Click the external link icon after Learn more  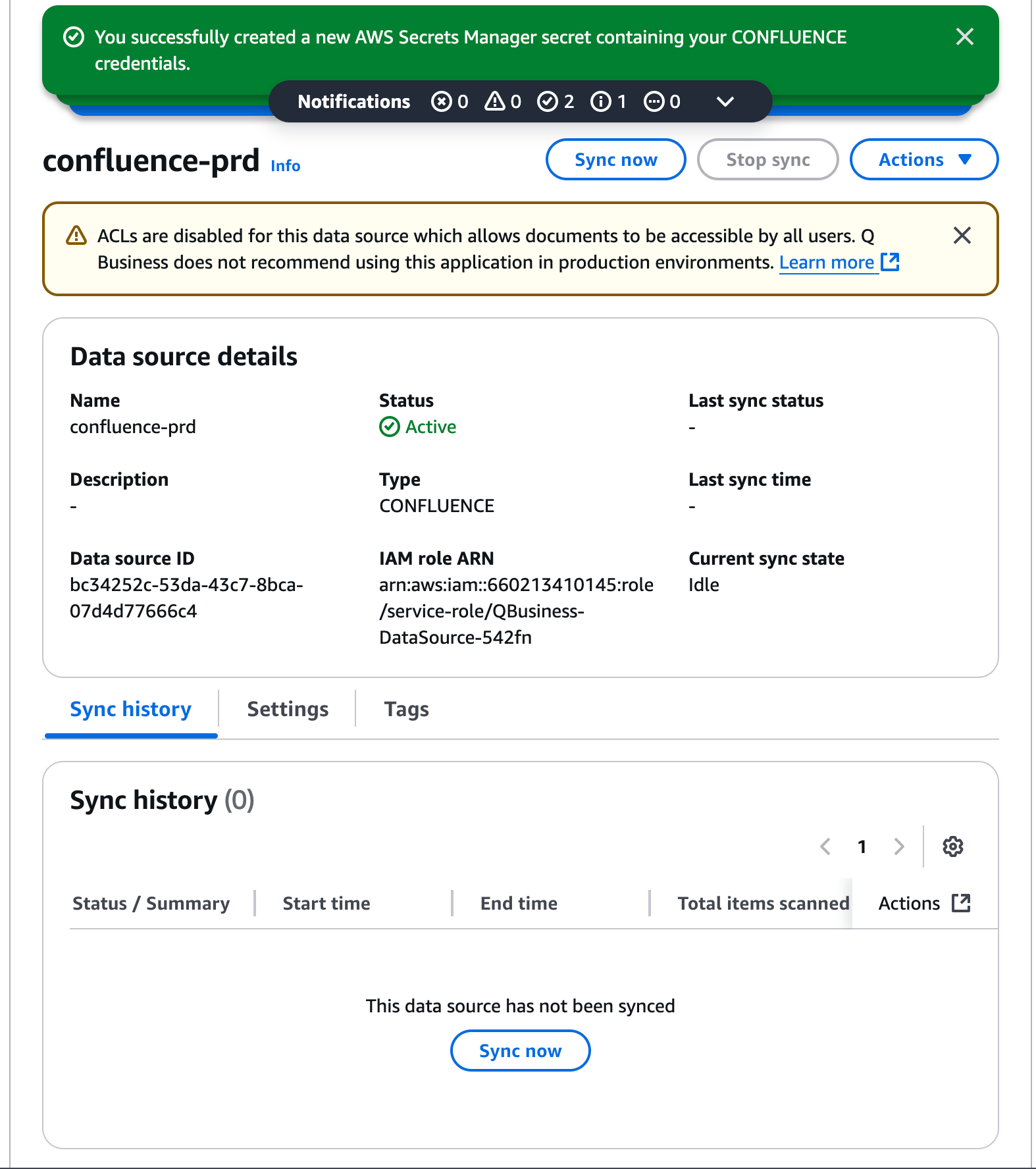tap(890, 262)
